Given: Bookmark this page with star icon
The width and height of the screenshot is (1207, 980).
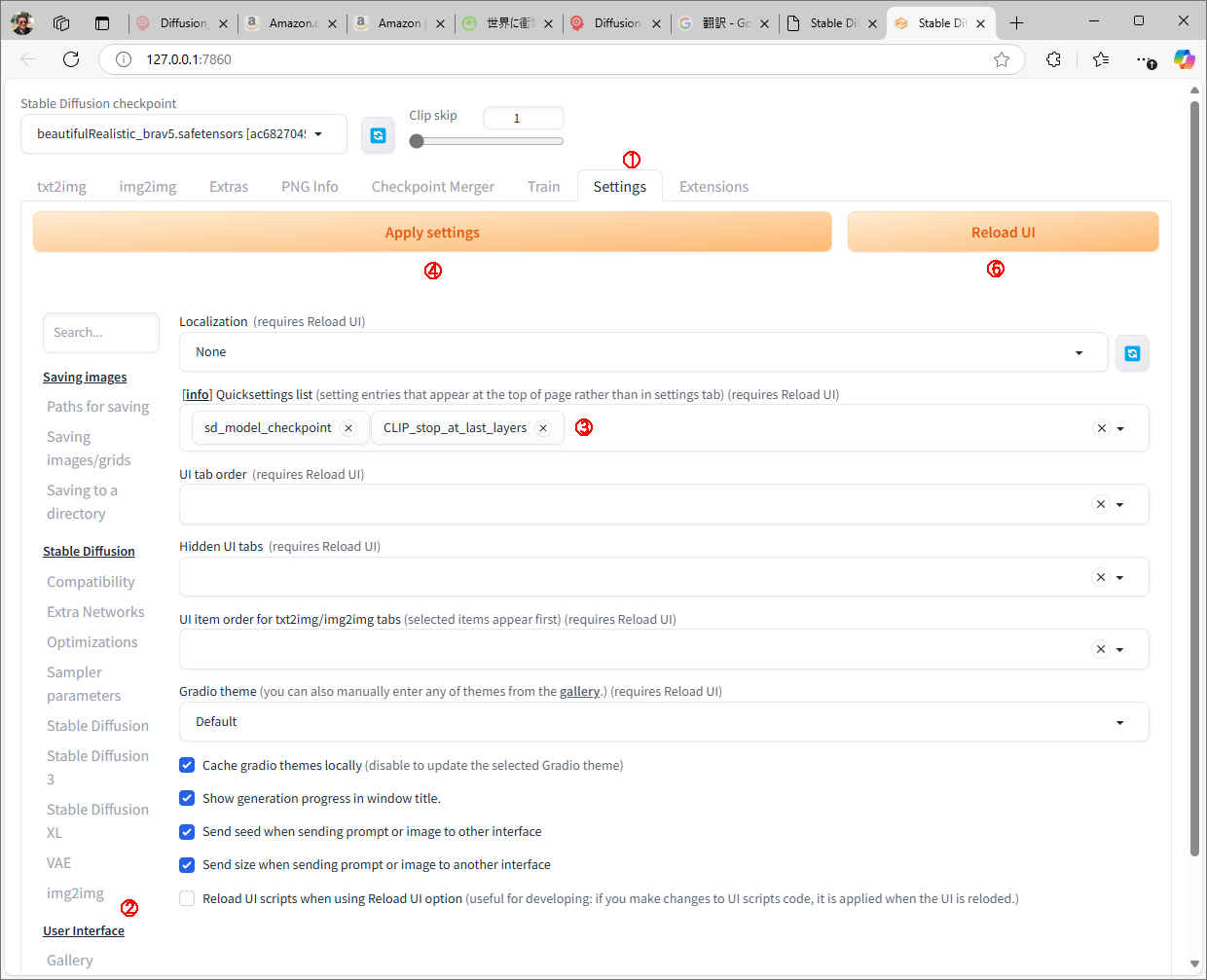Looking at the screenshot, I should coord(1002,59).
